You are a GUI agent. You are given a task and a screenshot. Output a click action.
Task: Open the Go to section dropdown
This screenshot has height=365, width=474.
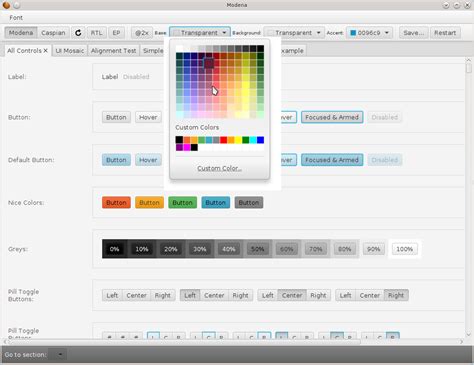point(58,354)
